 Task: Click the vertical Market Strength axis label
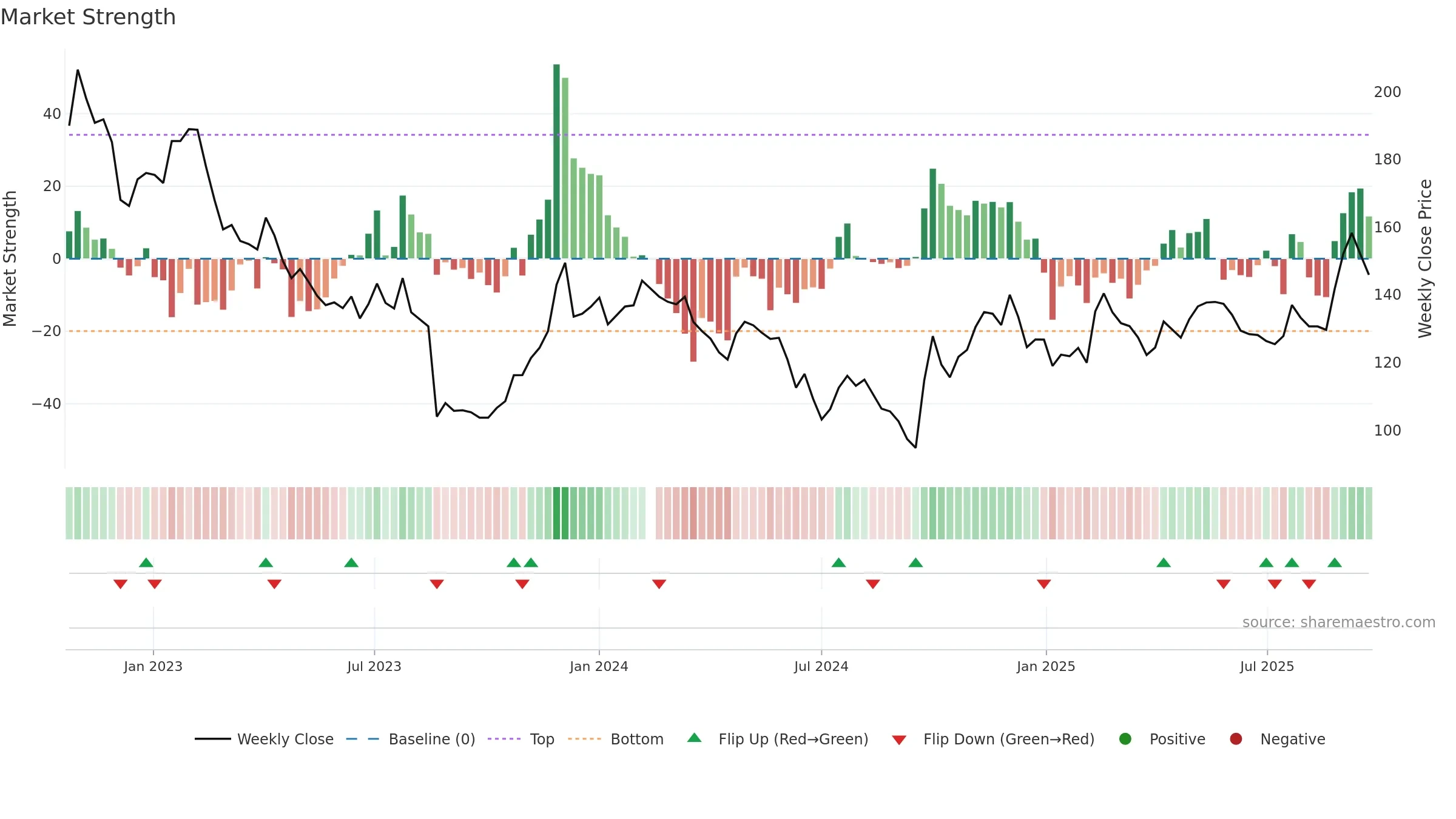[x=10, y=258]
